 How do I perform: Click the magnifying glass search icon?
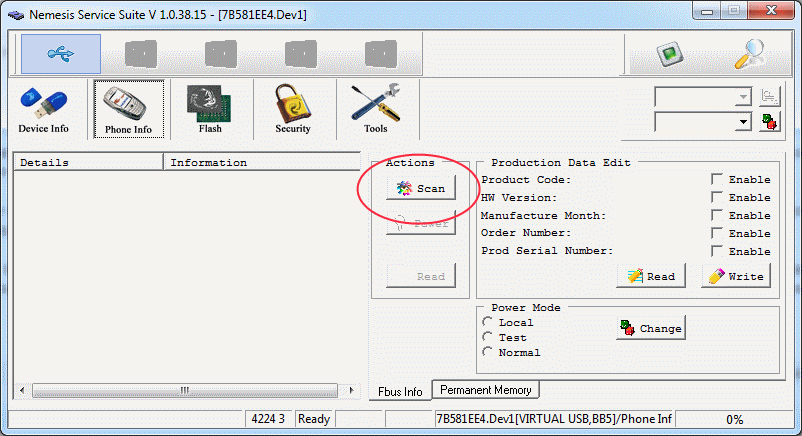[749, 54]
